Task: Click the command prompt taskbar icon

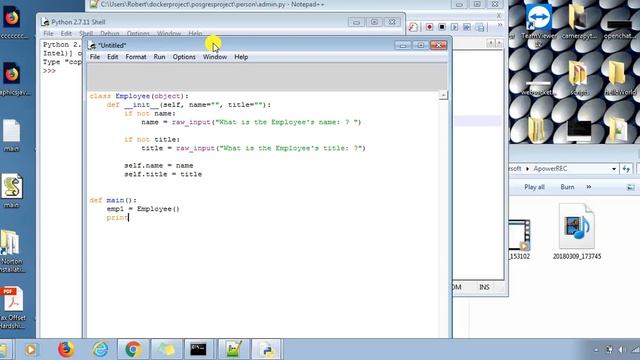Action: 198,349
